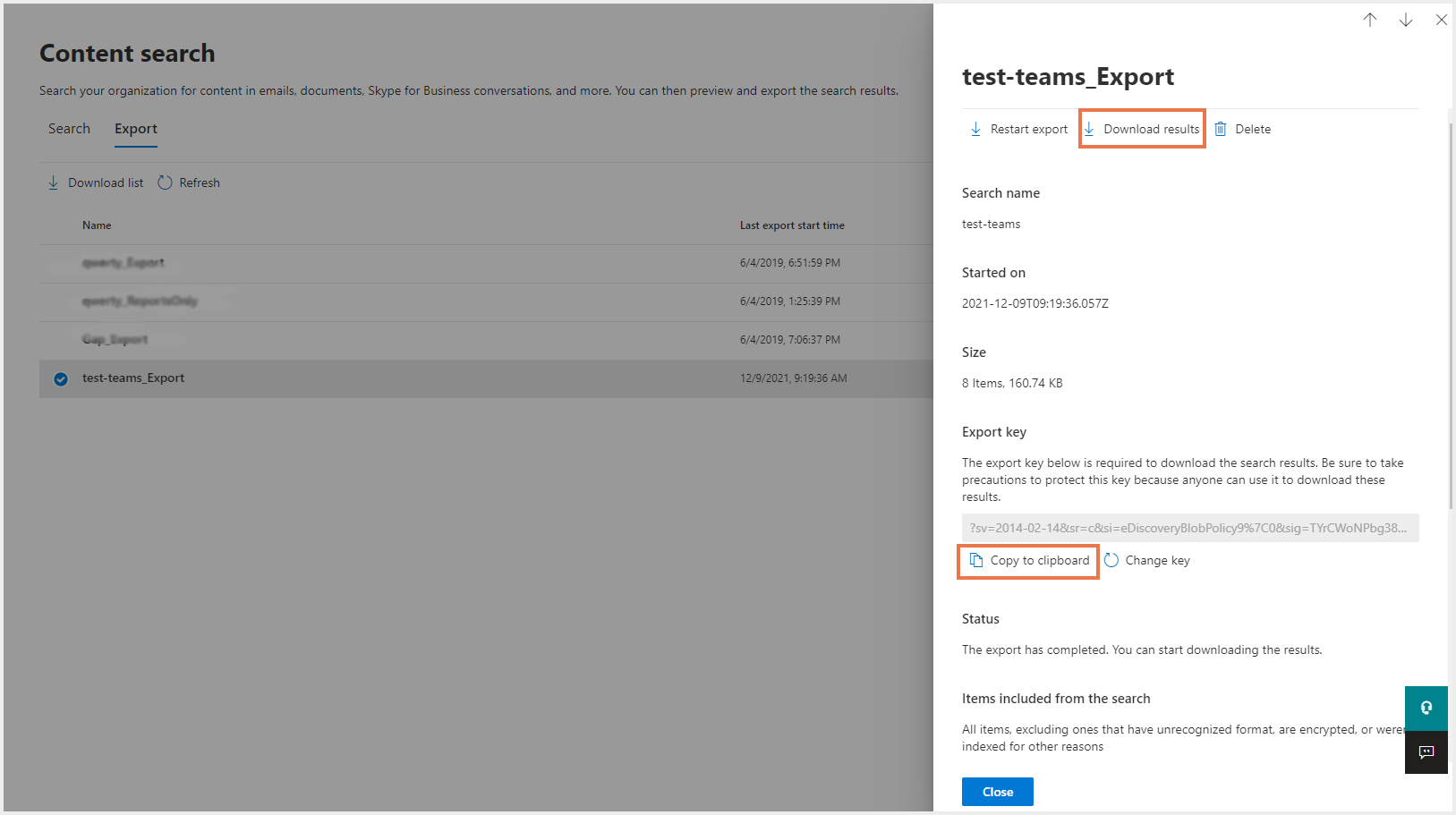This screenshot has height=815, width=1456.
Task: Sort by the Name column header
Action: (97, 225)
